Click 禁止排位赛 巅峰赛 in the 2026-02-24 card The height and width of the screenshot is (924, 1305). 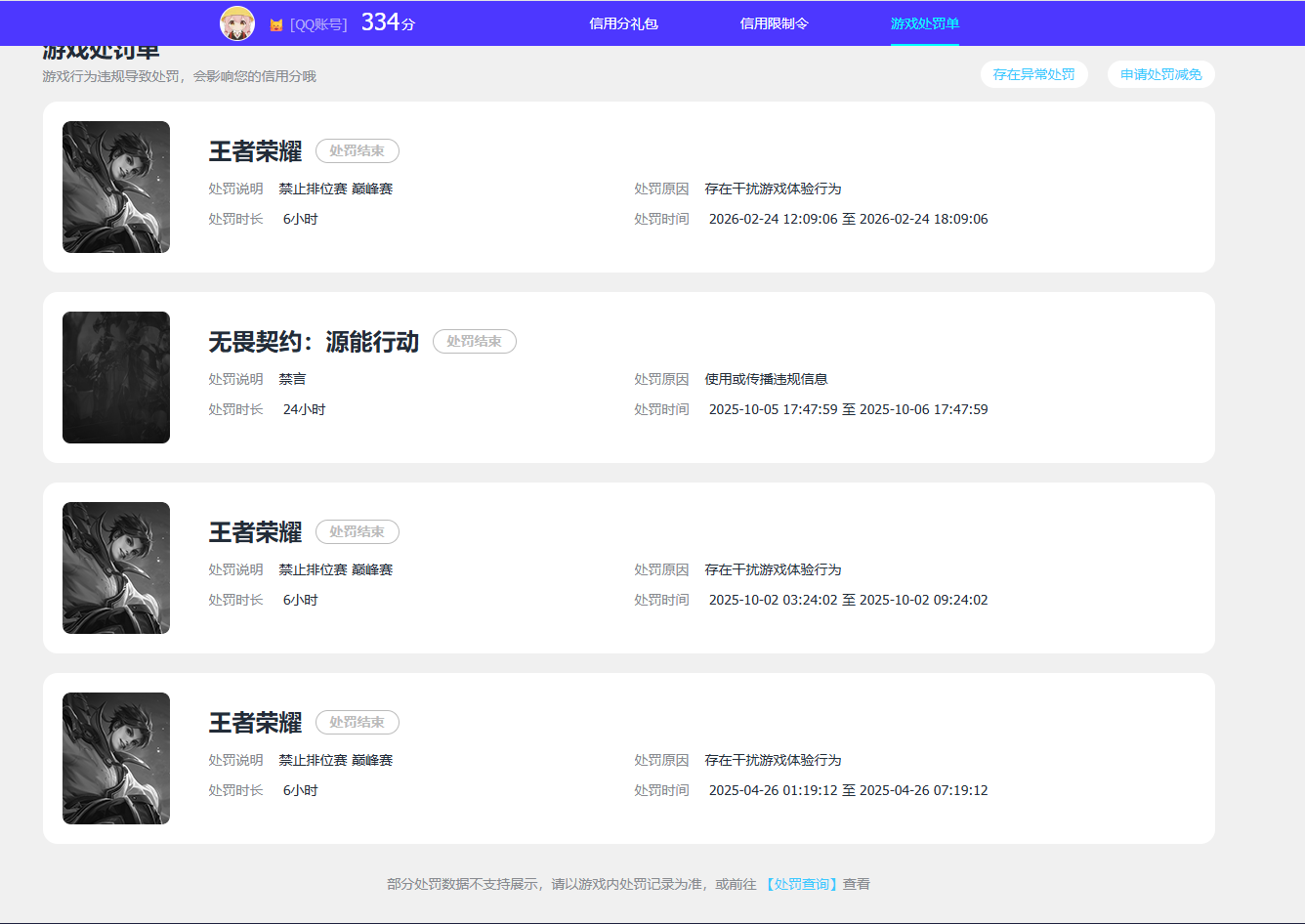point(336,189)
